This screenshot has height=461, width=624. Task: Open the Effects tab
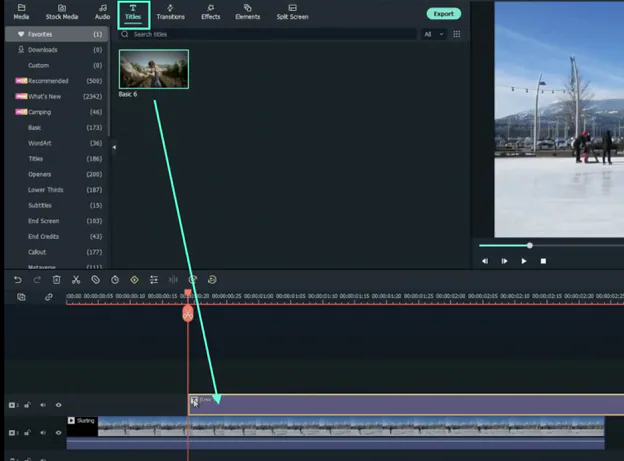211,12
